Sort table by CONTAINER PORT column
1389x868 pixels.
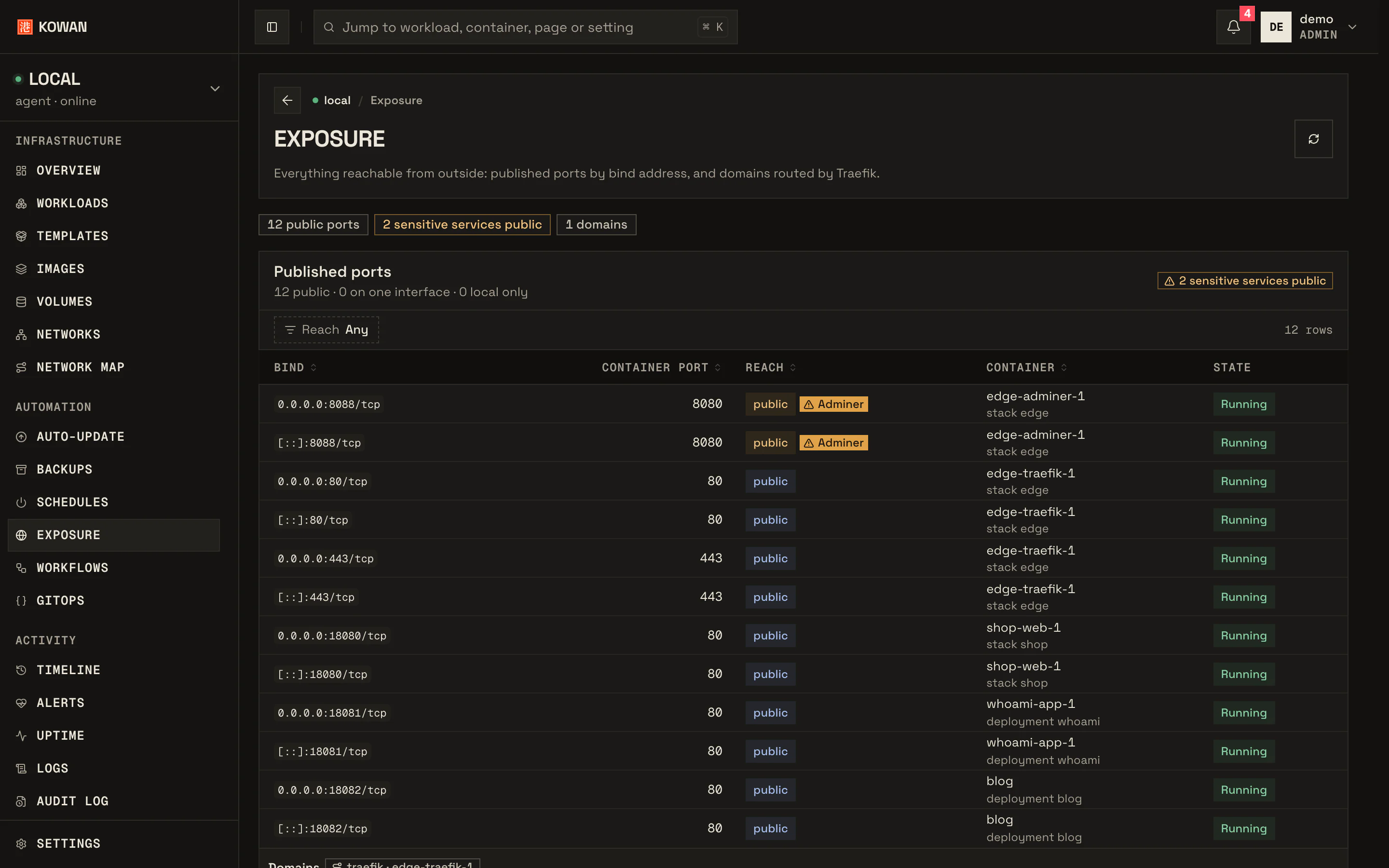click(661, 367)
